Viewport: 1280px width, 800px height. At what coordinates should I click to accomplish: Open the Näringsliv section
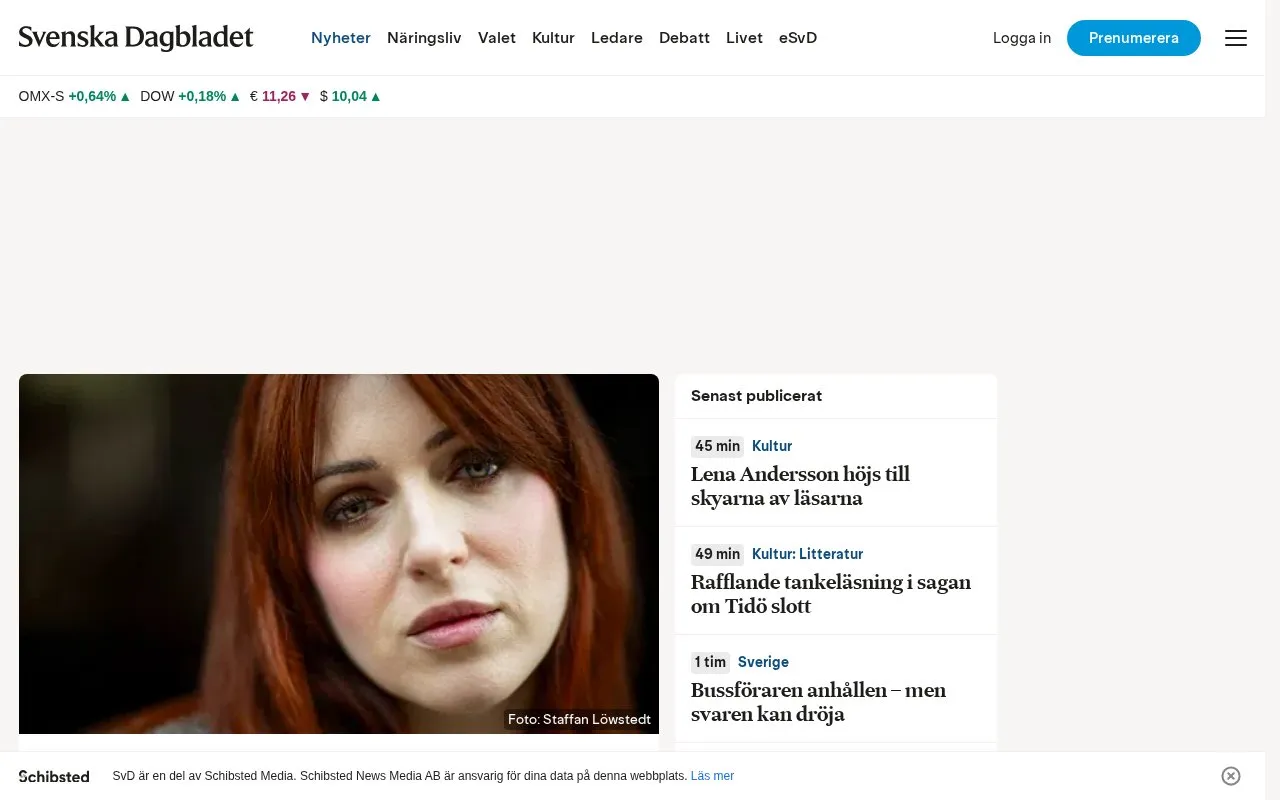click(424, 38)
